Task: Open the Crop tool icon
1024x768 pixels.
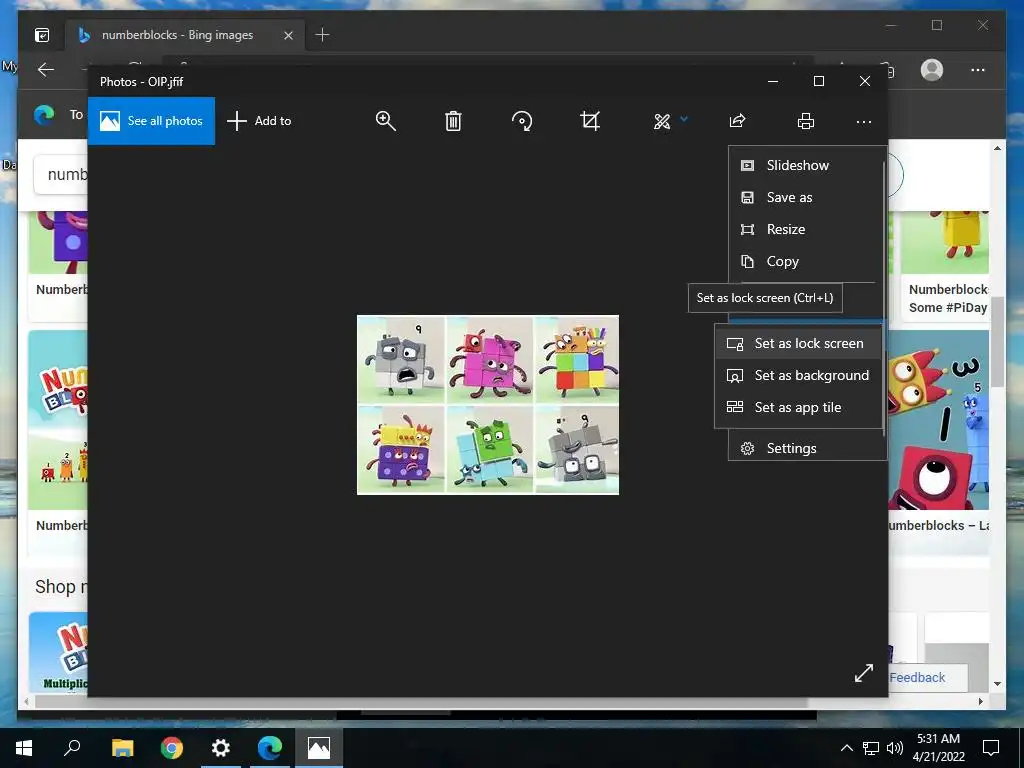Action: 590,121
